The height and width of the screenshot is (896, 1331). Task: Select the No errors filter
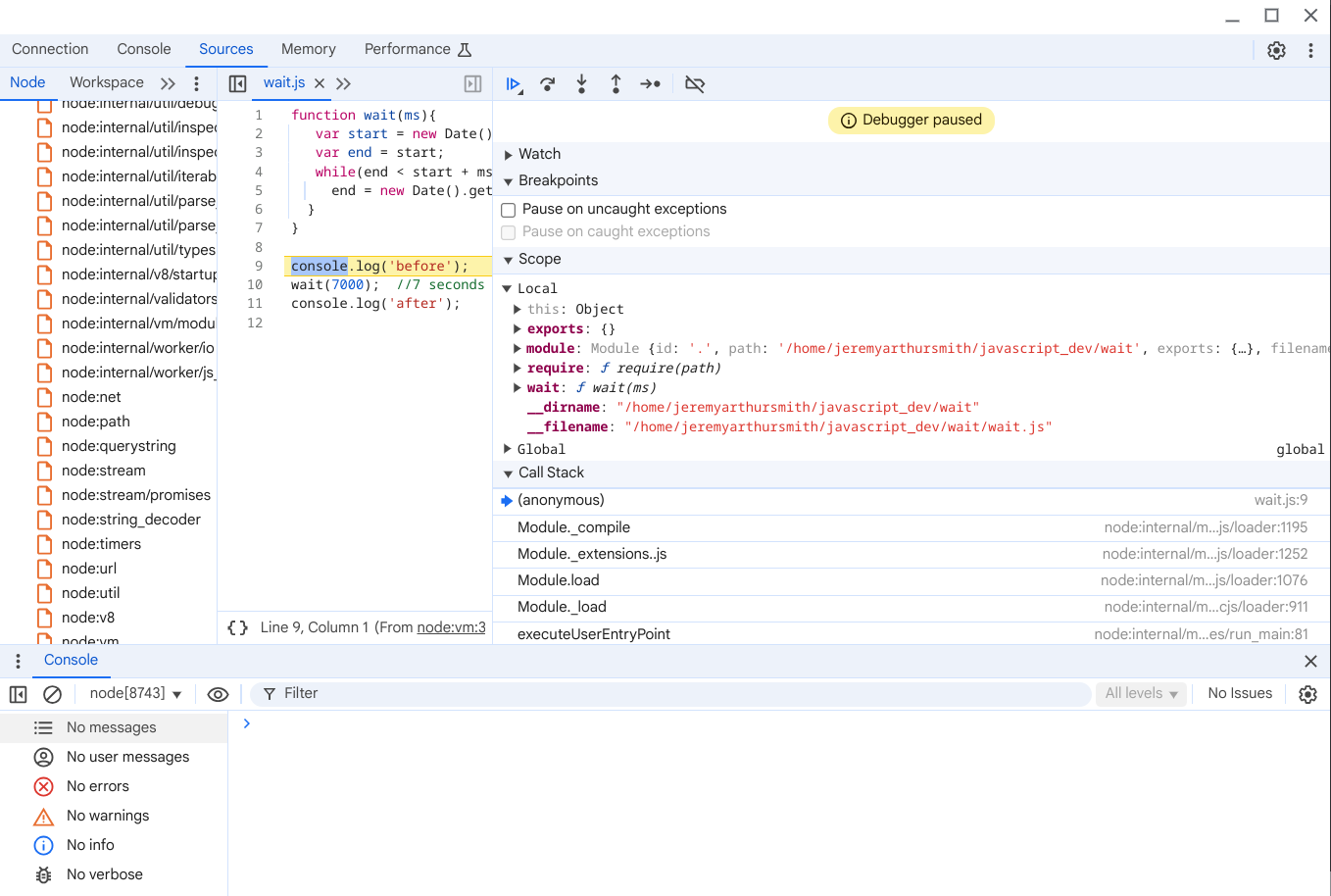coord(114,786)
